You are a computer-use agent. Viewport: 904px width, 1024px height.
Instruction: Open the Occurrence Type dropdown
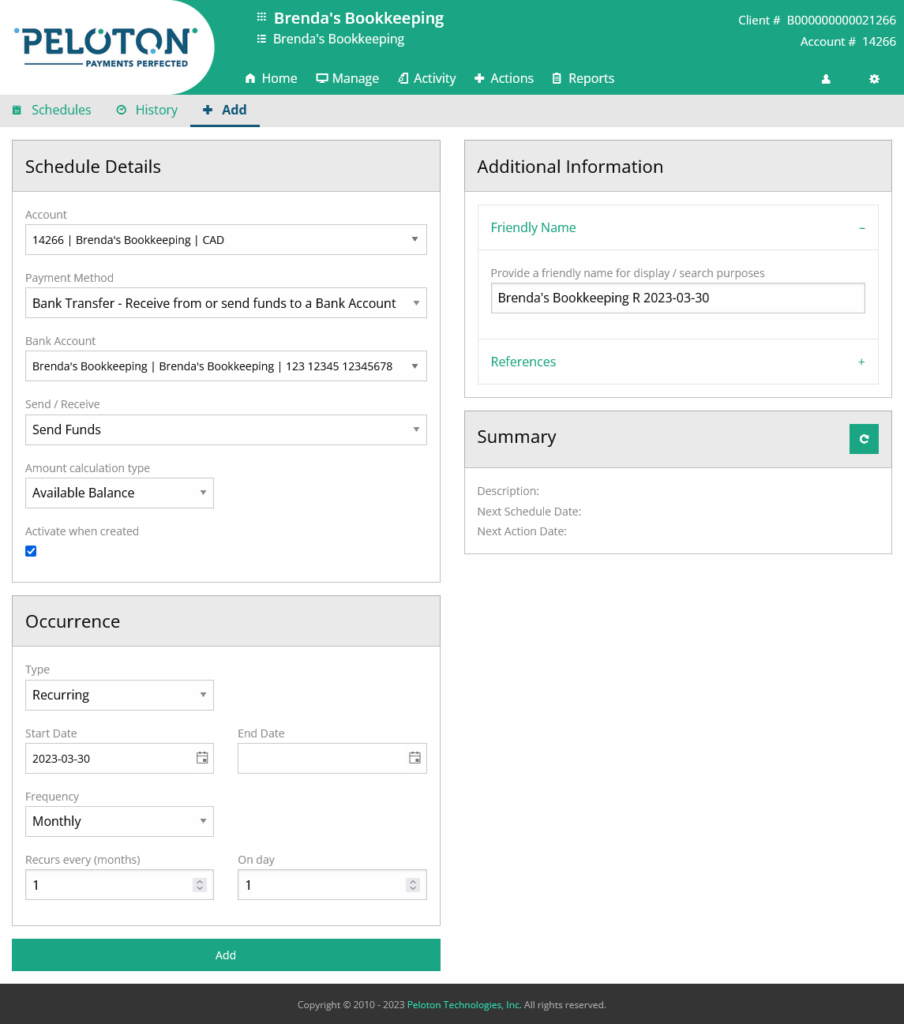(x=120, y=695)
